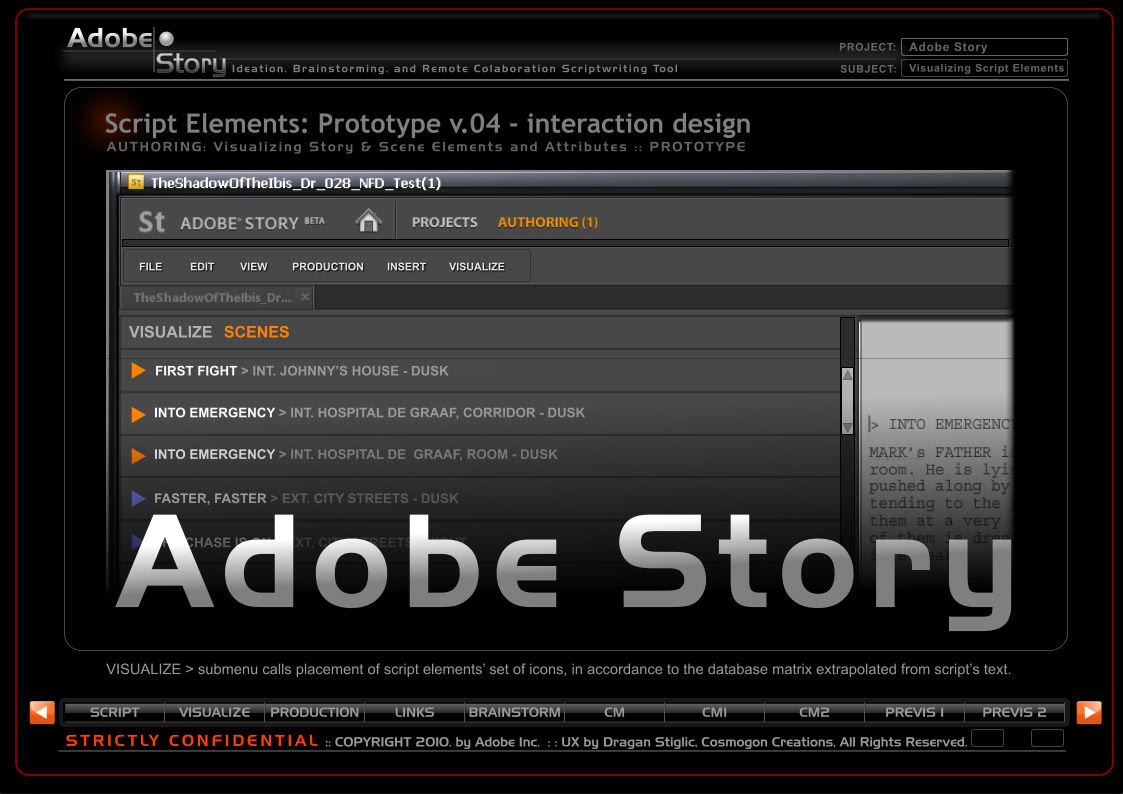Click CM2 in bottom navigation bar
The image size is (1123, 794).
pyautogui.click(x=814, y=712)
